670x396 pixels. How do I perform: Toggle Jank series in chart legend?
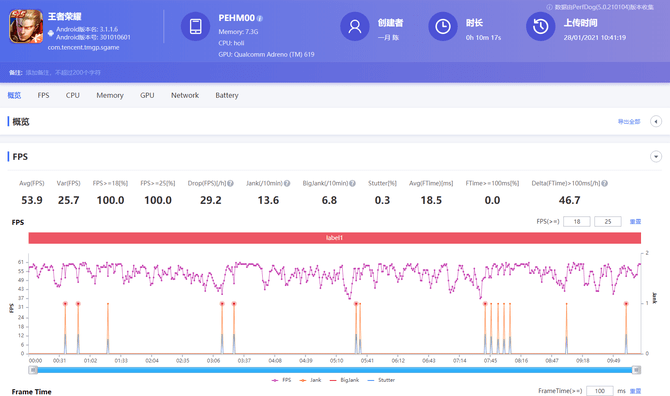click(x=310, y=380)
